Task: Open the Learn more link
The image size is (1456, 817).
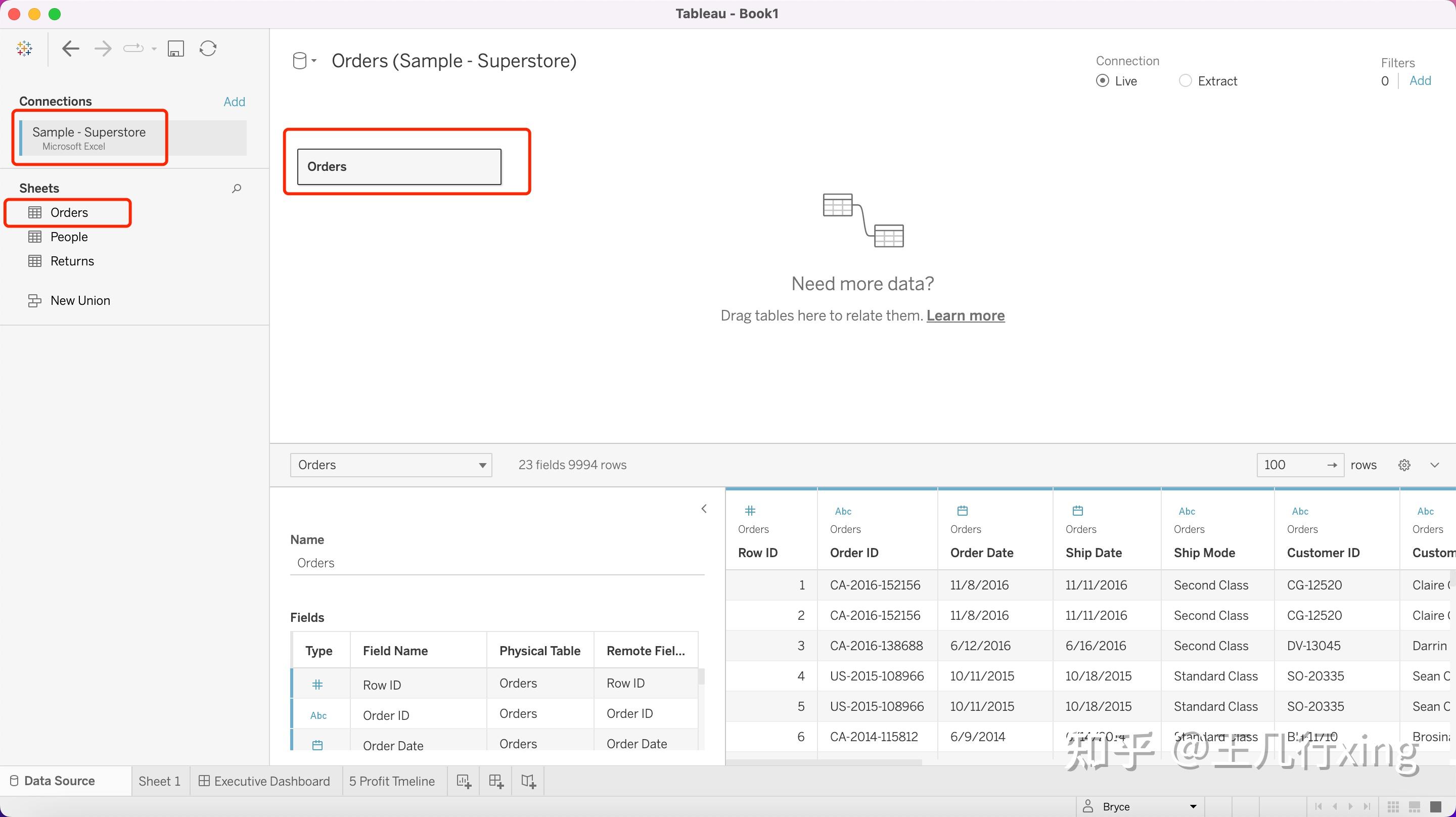Action: (966, 315)
